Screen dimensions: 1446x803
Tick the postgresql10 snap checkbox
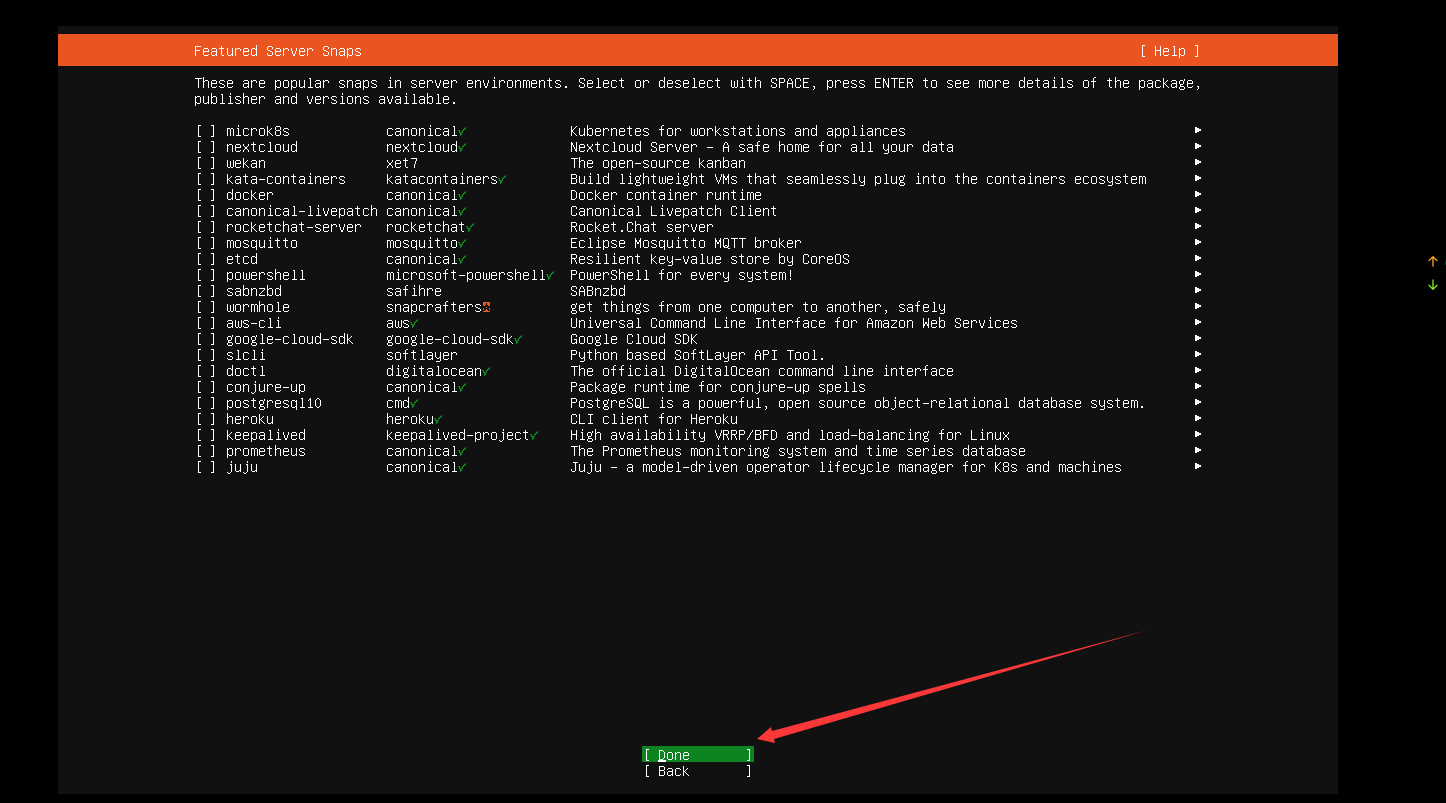(x=206, y=403)
